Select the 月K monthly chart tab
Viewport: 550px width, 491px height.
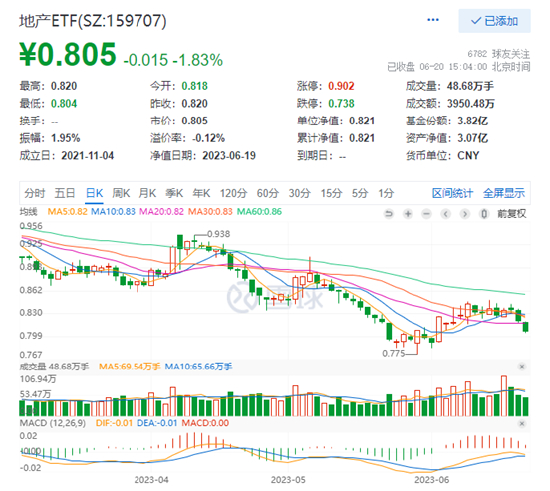pyautogui.click(x=147, y=193)
